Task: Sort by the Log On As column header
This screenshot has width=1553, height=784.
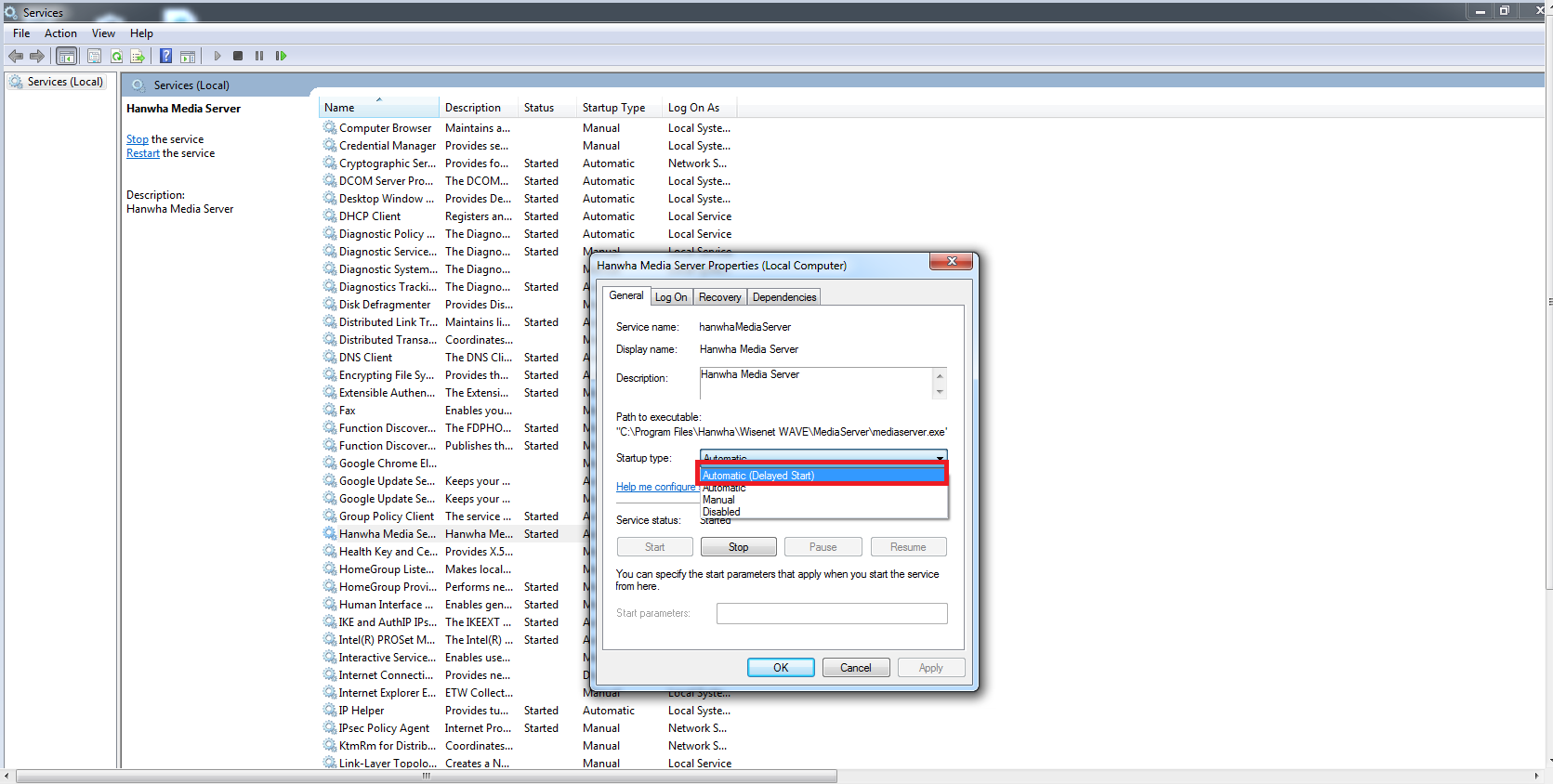Action: pyautogui.click(x=700, y=108)
